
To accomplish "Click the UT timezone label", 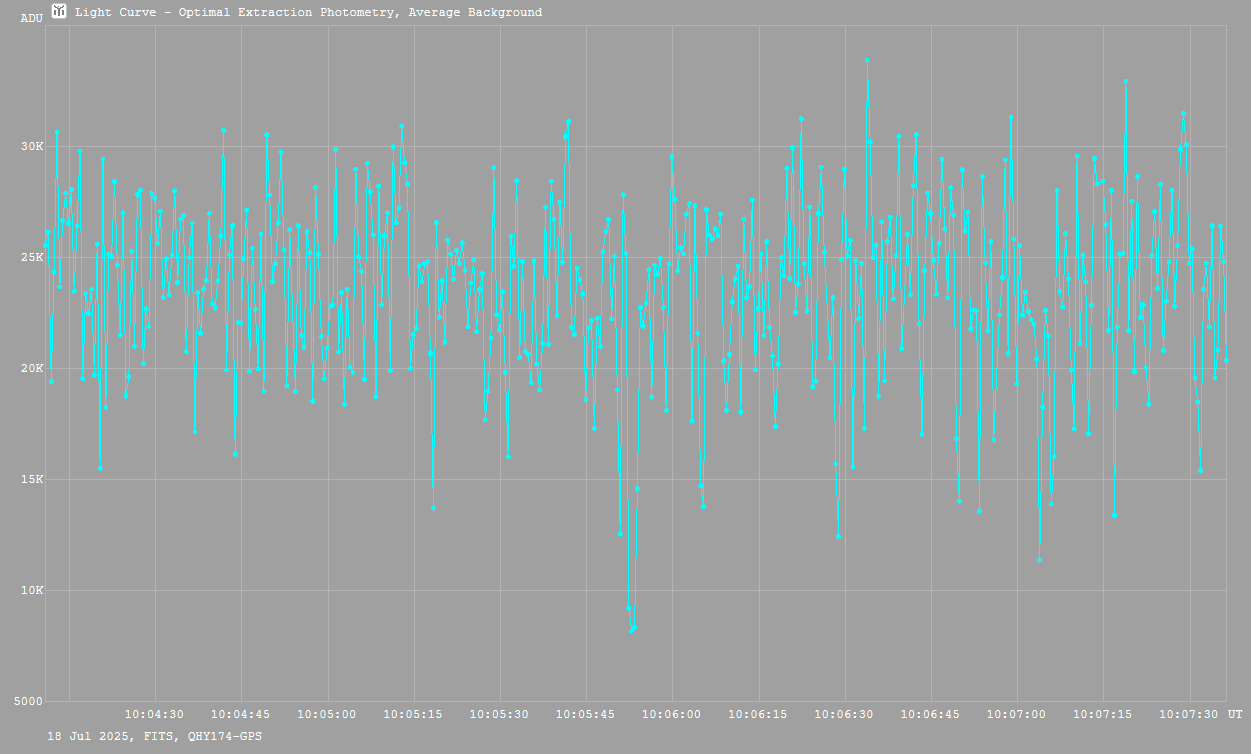I will pyautogui.click(x=1235, y=715).
